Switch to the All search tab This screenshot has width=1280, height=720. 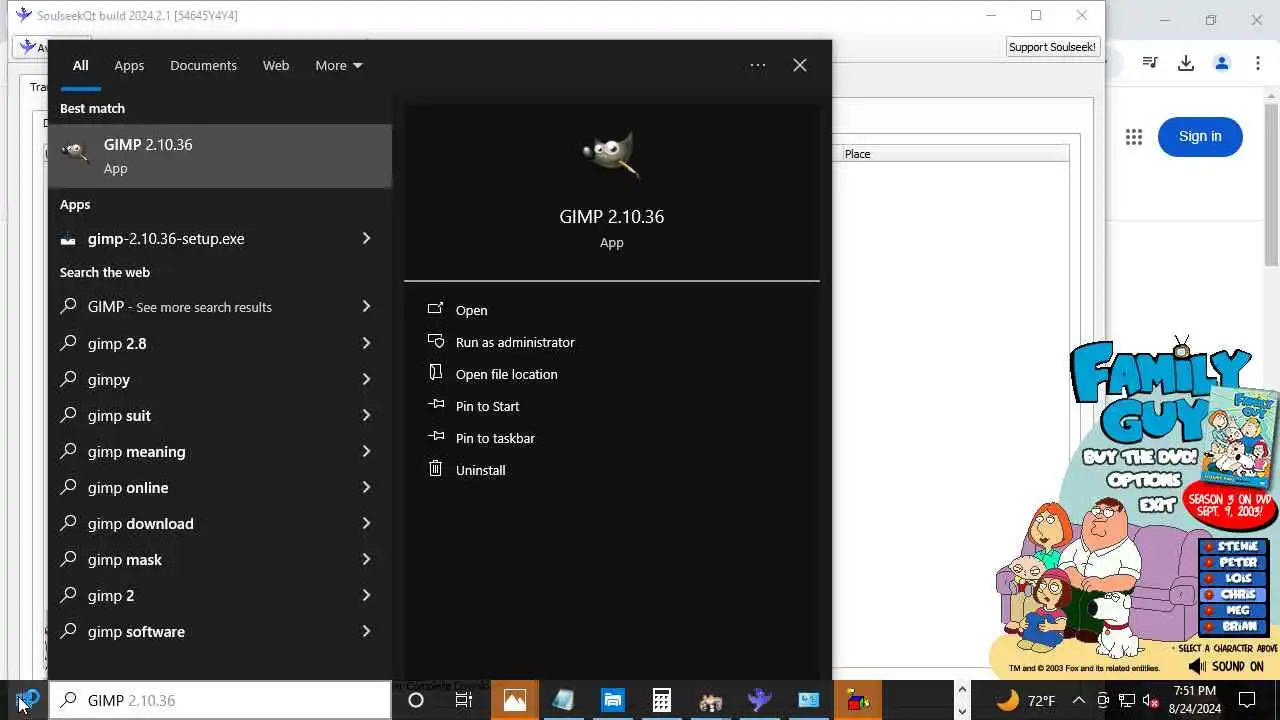click(80, 65)
